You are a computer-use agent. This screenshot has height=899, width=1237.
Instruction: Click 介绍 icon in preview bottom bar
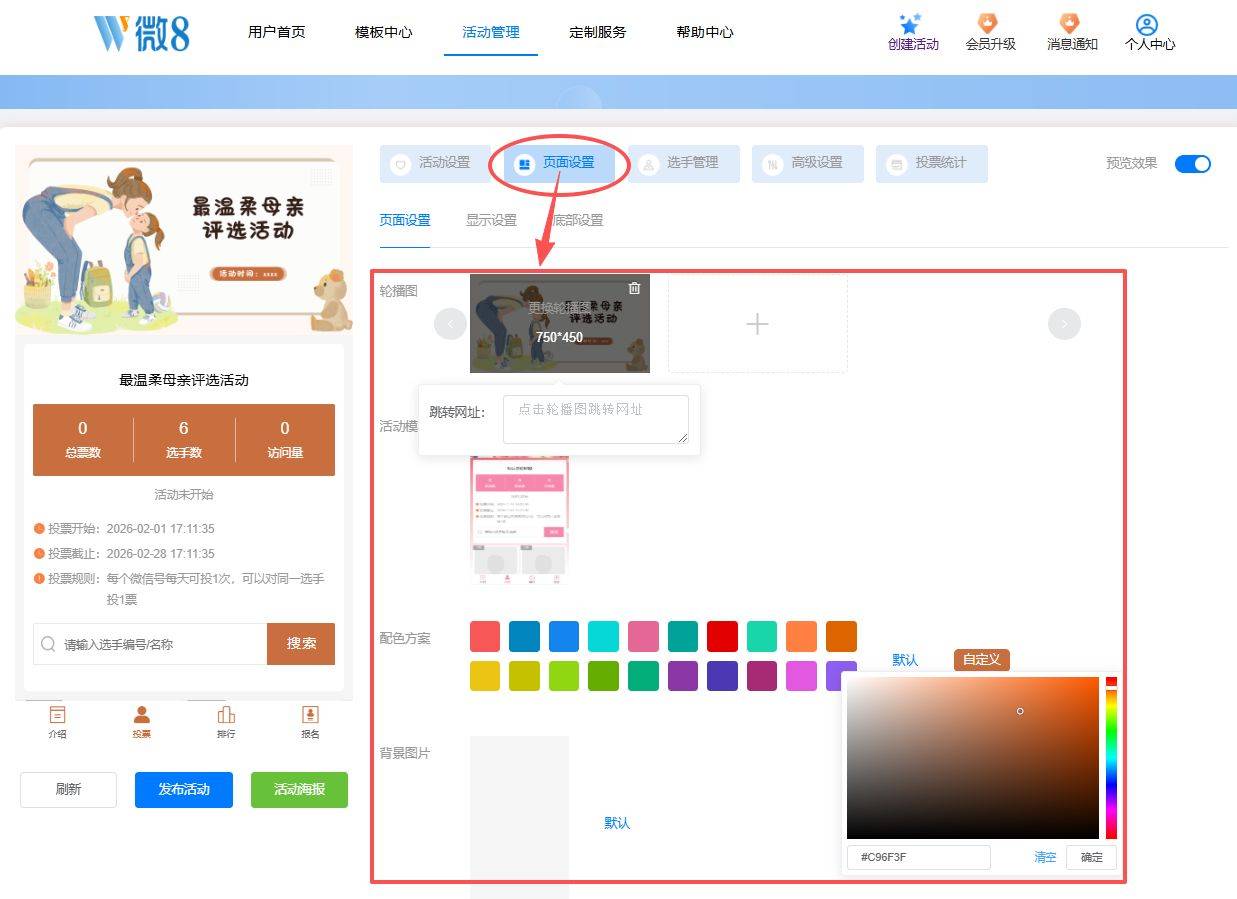[58, 714]
